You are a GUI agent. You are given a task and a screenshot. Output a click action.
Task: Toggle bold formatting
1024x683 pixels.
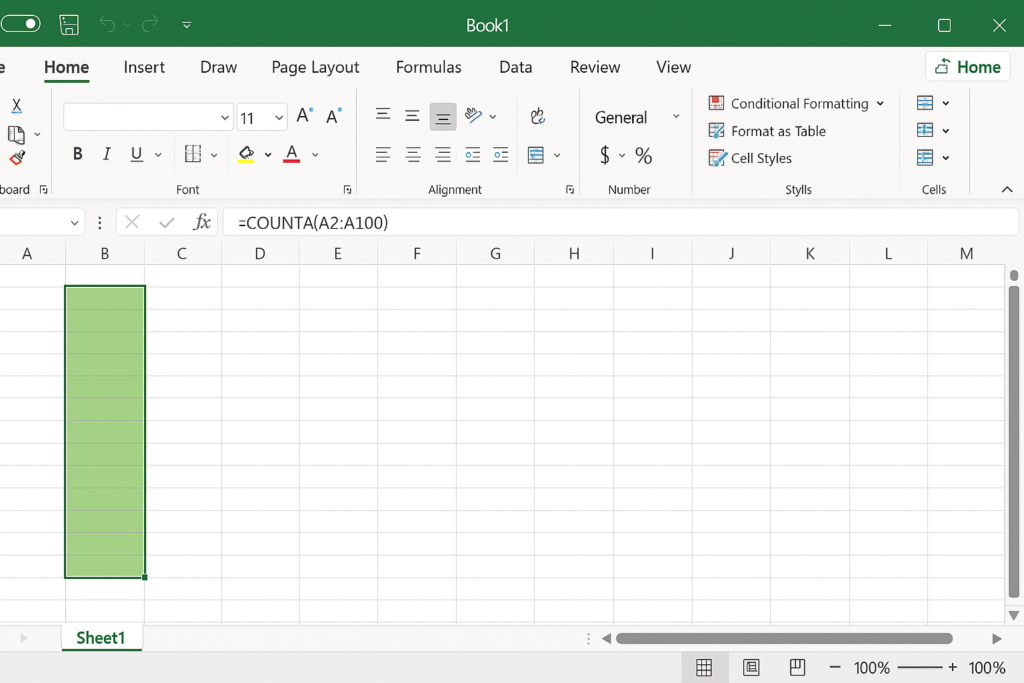click(x=78, y=154)
